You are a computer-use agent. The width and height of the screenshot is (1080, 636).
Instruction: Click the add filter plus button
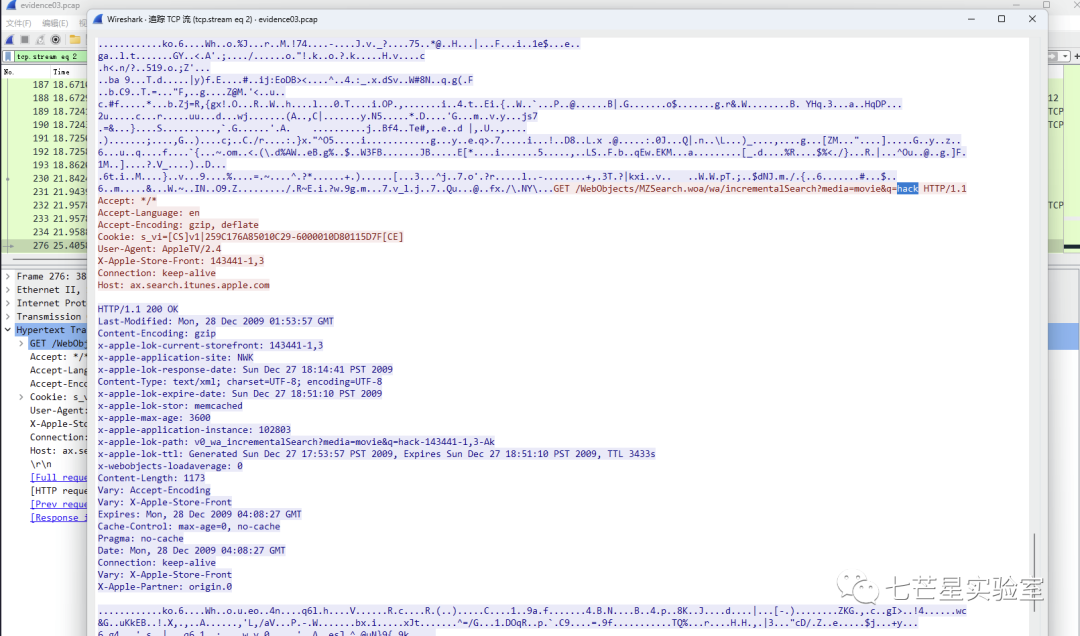coord(1076,57)
